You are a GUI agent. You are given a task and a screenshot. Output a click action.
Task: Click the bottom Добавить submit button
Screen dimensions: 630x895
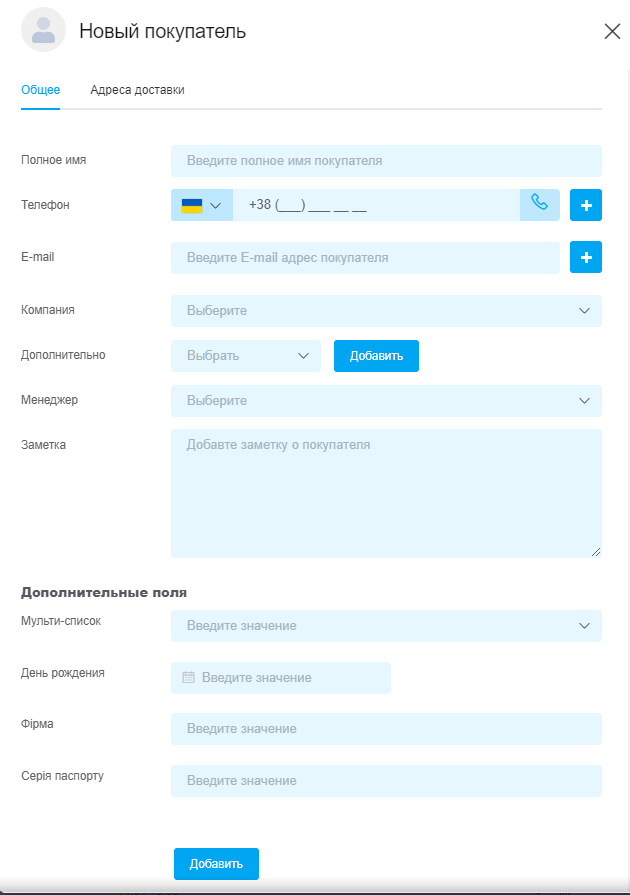pos(216,864)
